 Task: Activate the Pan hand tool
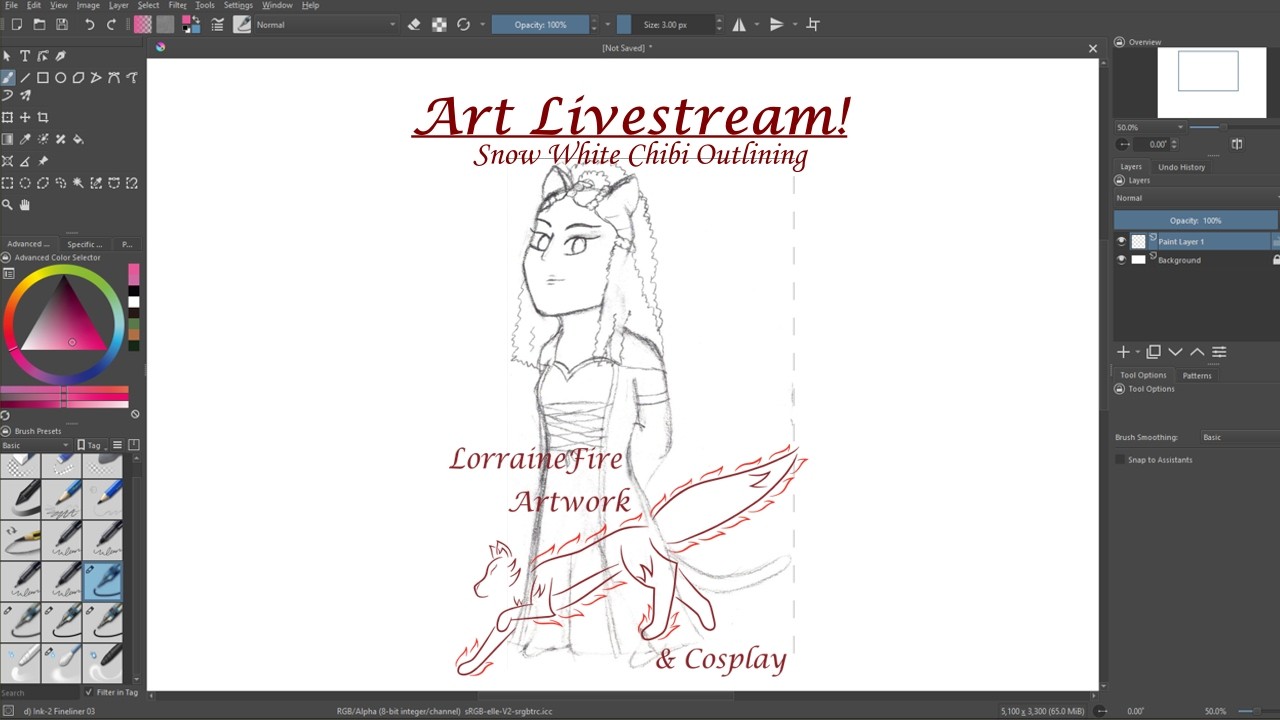click(25, 205)
